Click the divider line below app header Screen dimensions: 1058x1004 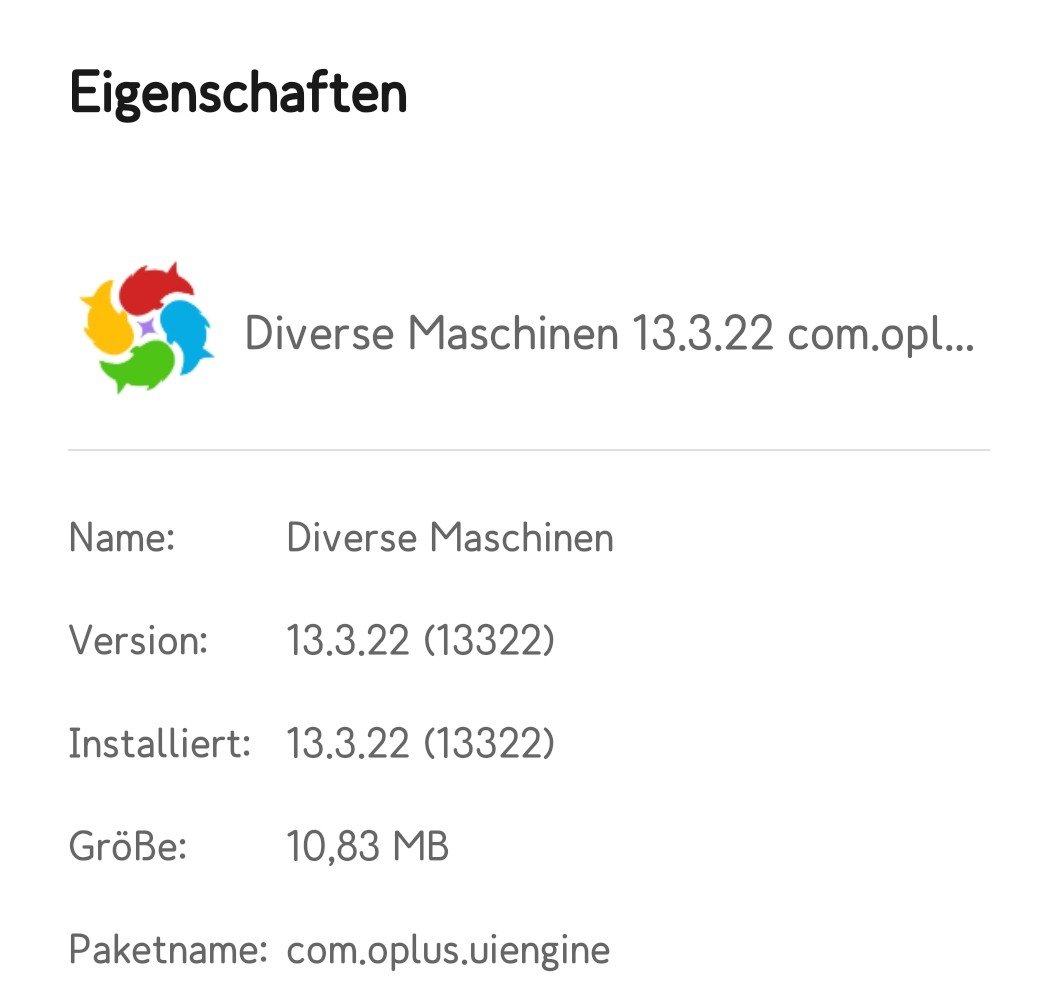528,450
